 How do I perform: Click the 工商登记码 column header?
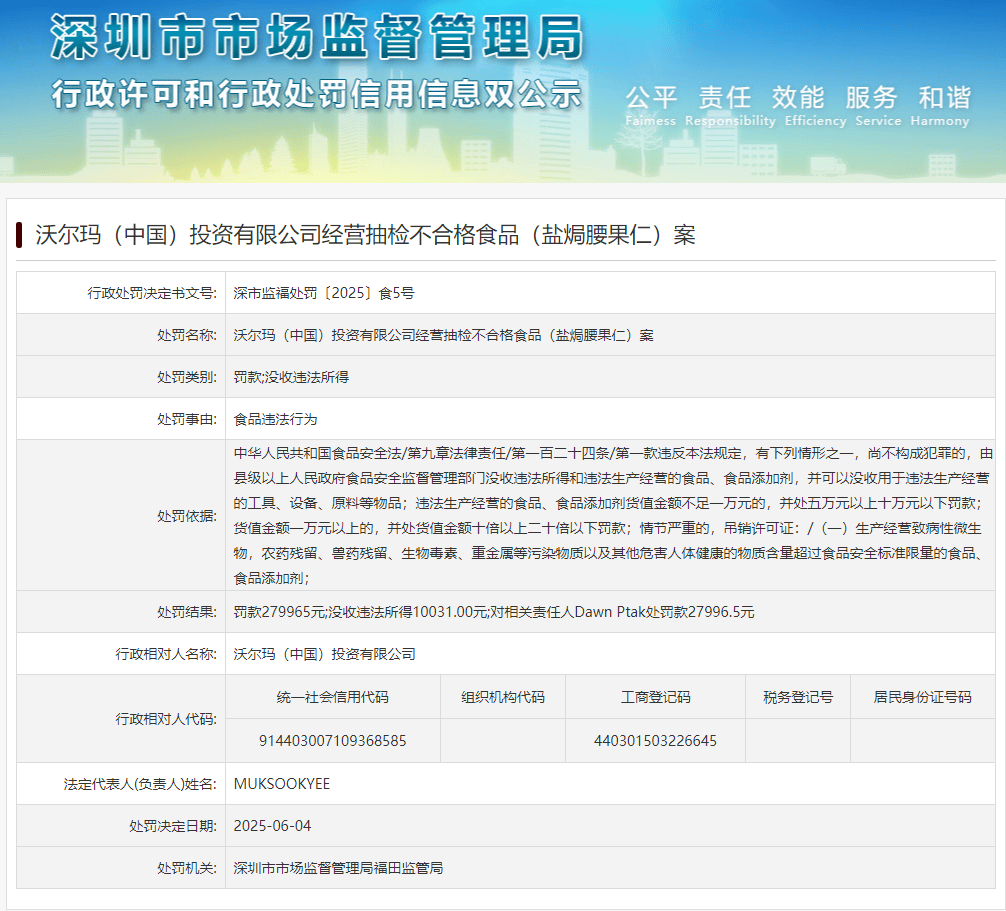click(655, 697)
